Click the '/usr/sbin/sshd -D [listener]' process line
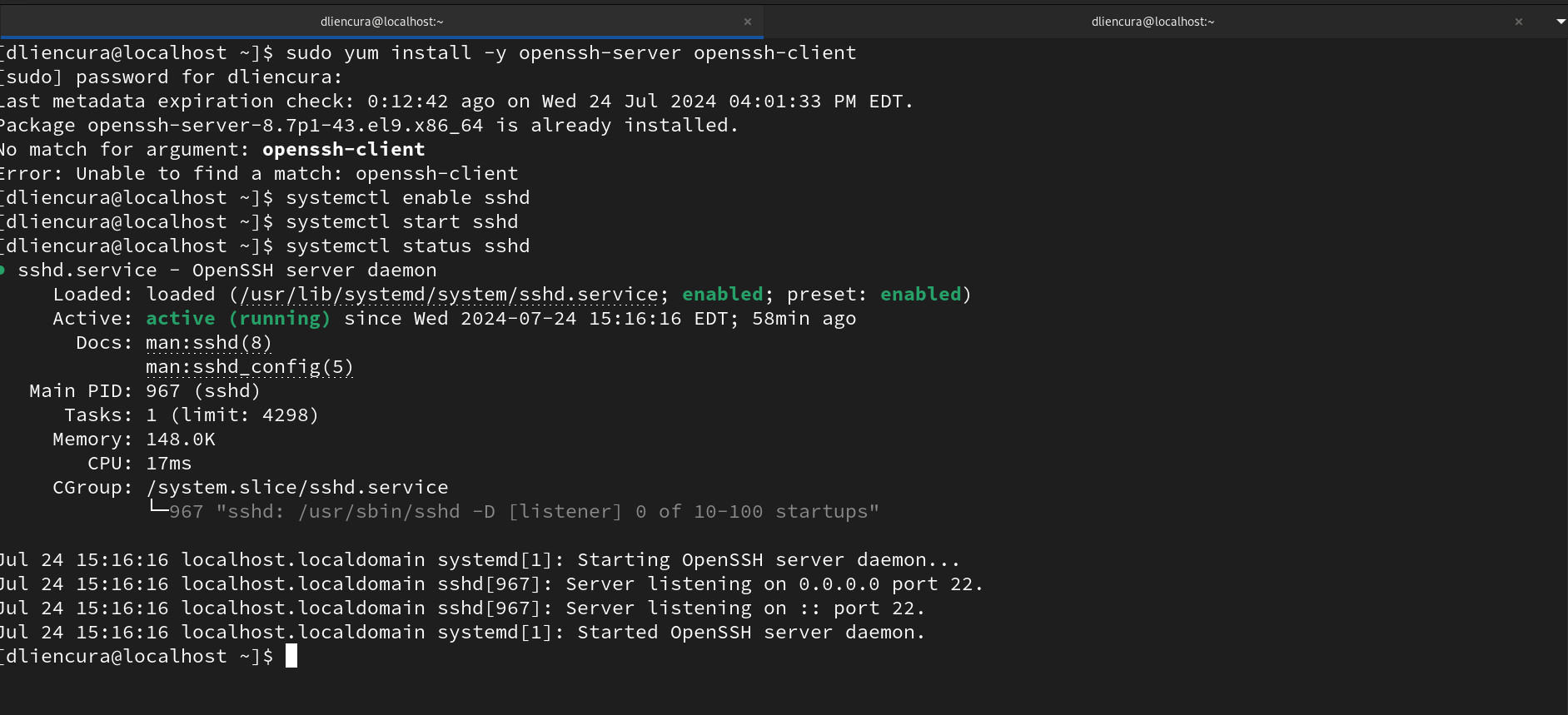The height and width of the screenshot is (715, 1568). [525, 512]
